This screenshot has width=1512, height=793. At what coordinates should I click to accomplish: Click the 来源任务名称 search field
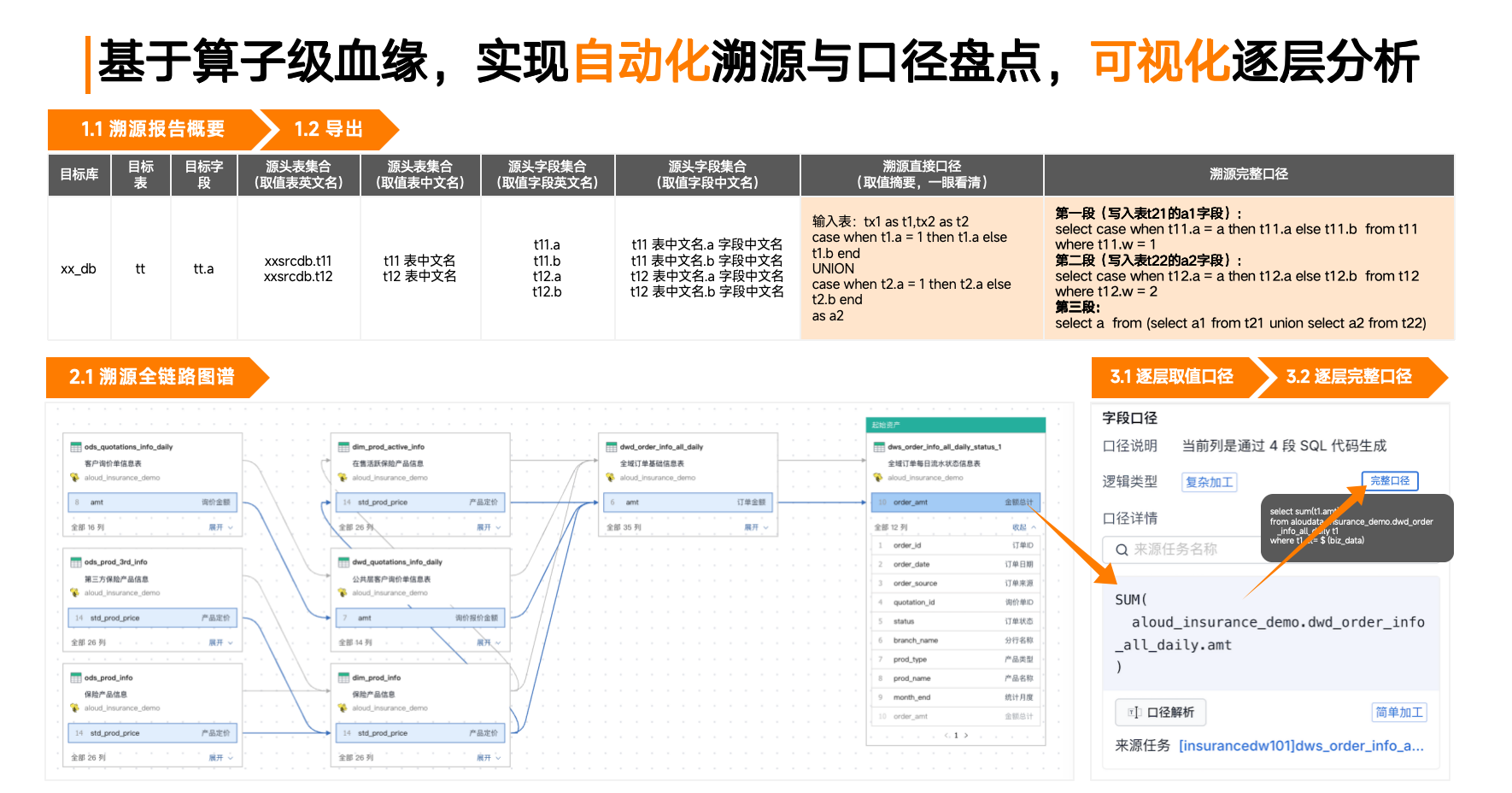(1187, 549)
